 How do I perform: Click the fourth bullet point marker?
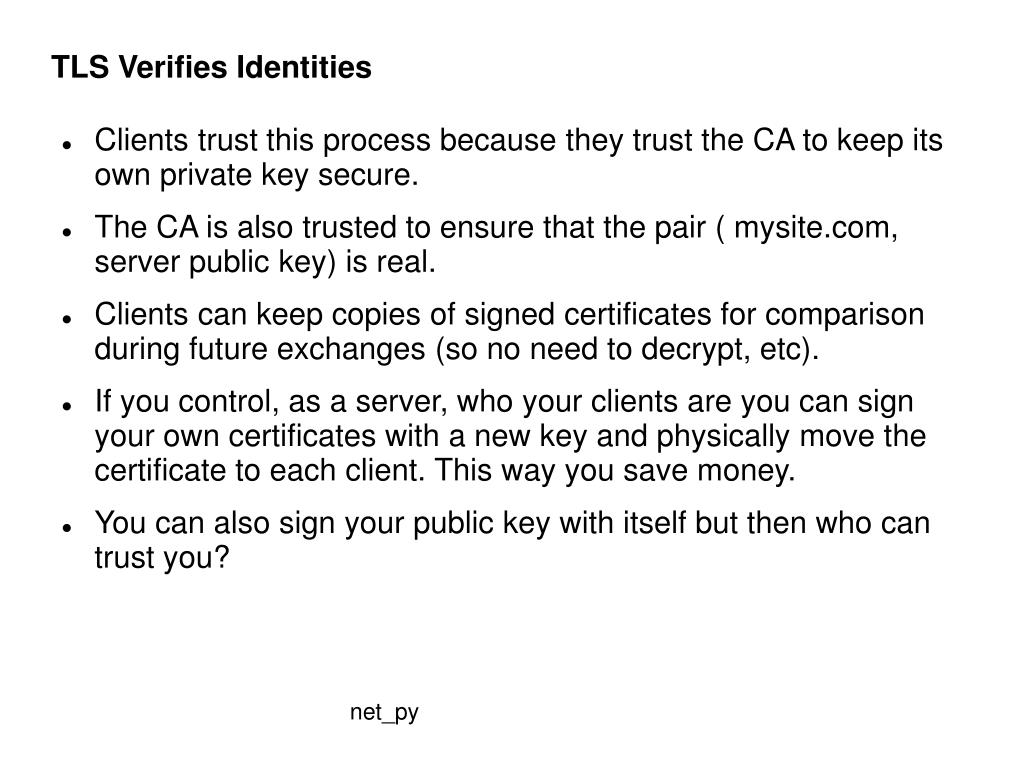[67, 406]
